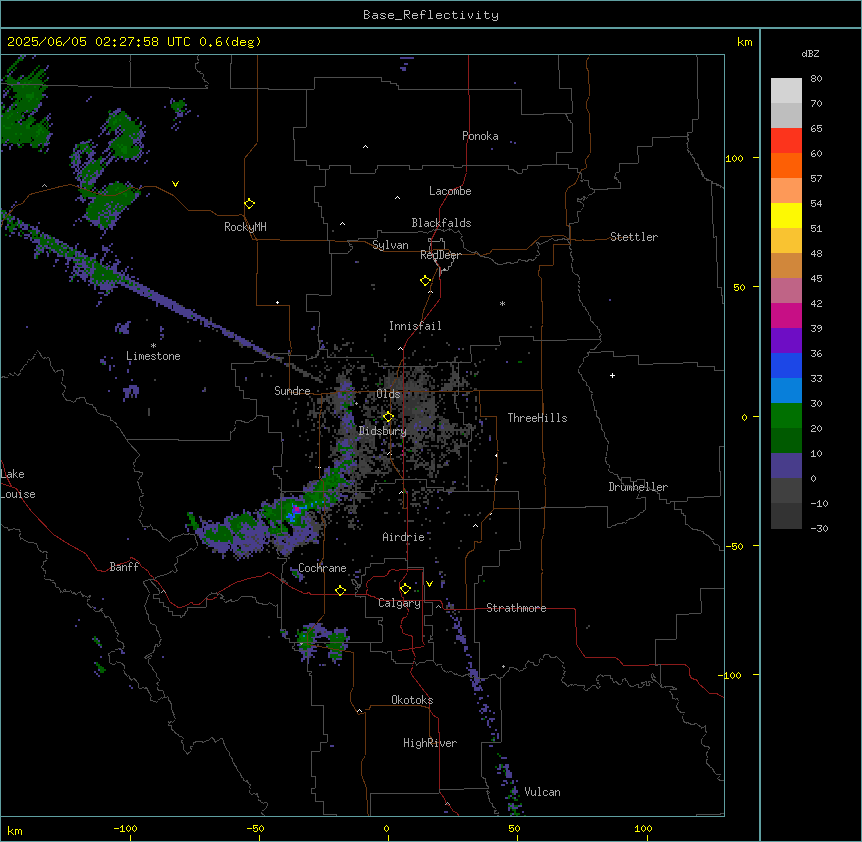Click the HighRiver label
862x842 pixels.
click(x=430, y=743)
